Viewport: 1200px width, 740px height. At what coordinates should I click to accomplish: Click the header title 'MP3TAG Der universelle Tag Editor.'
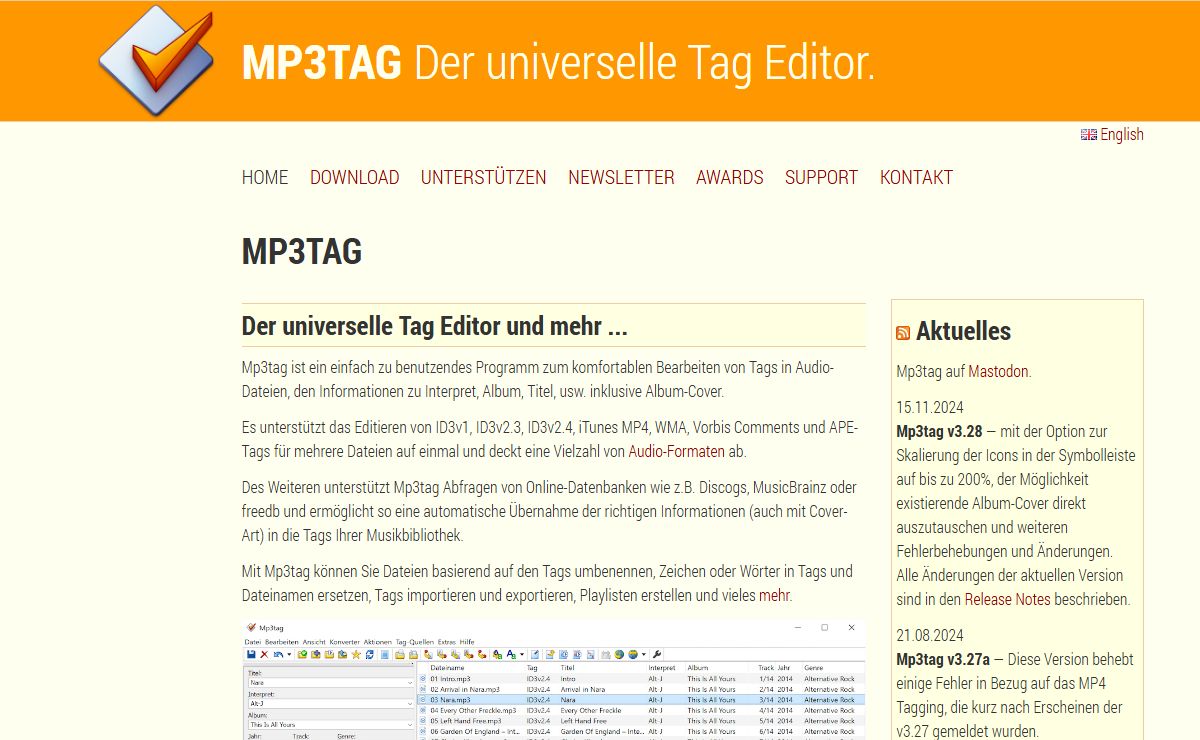558,62
